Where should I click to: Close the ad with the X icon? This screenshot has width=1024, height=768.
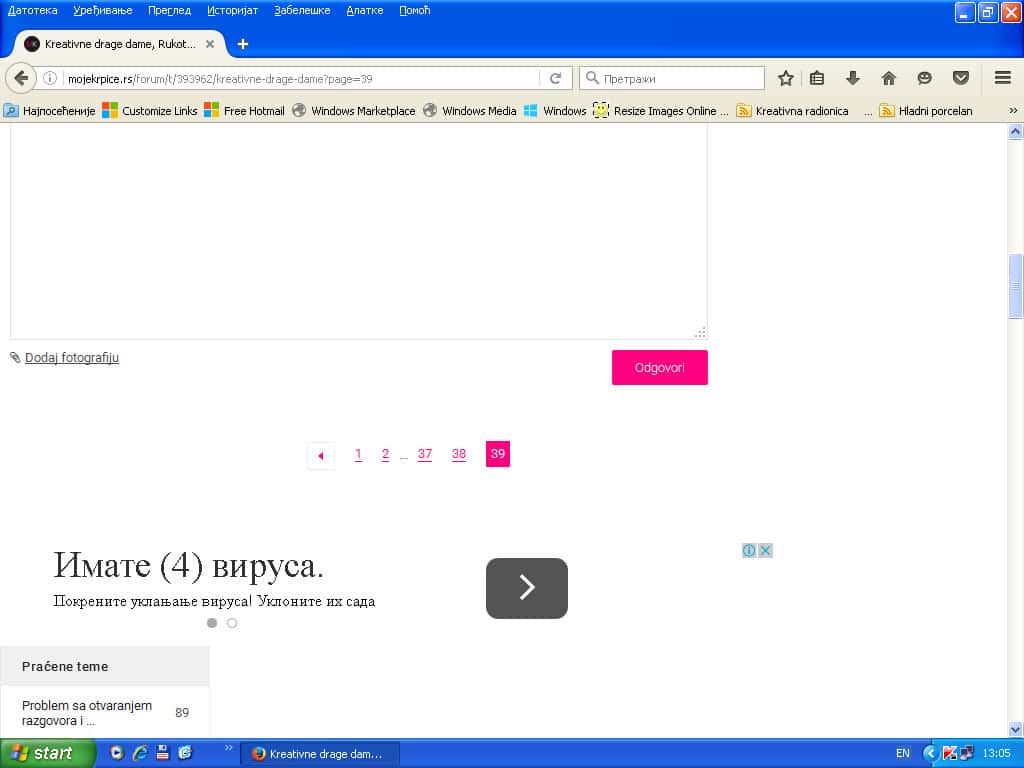coord(765,551)
